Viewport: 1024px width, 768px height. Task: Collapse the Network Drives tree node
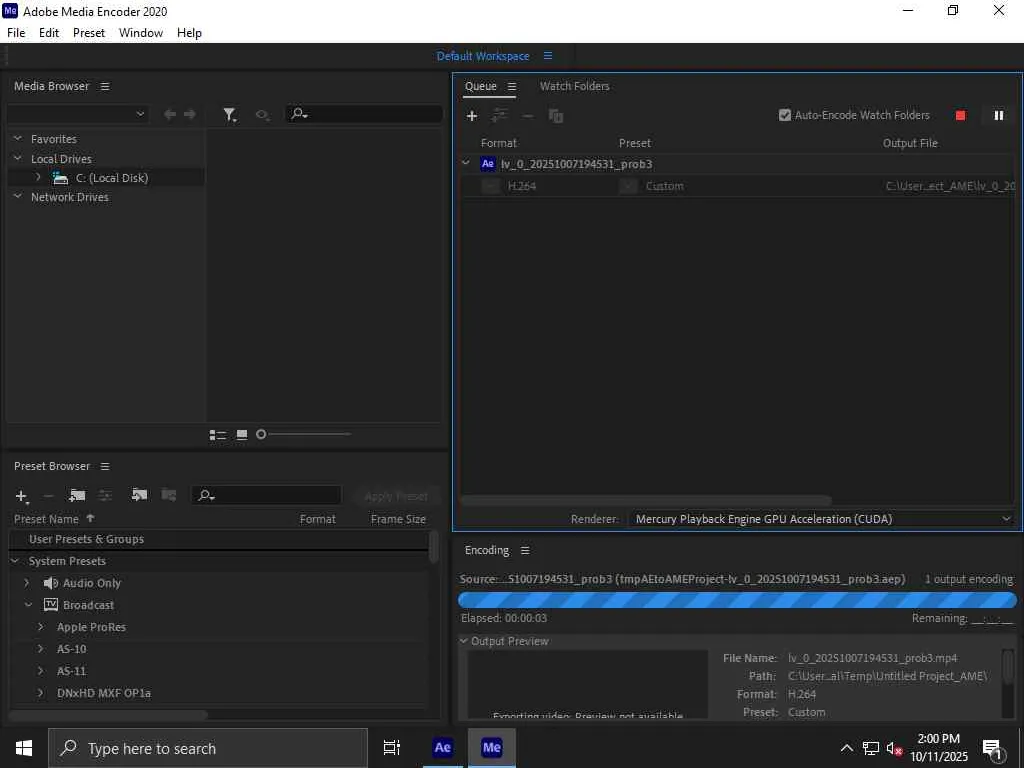click(x=18, y=196)
